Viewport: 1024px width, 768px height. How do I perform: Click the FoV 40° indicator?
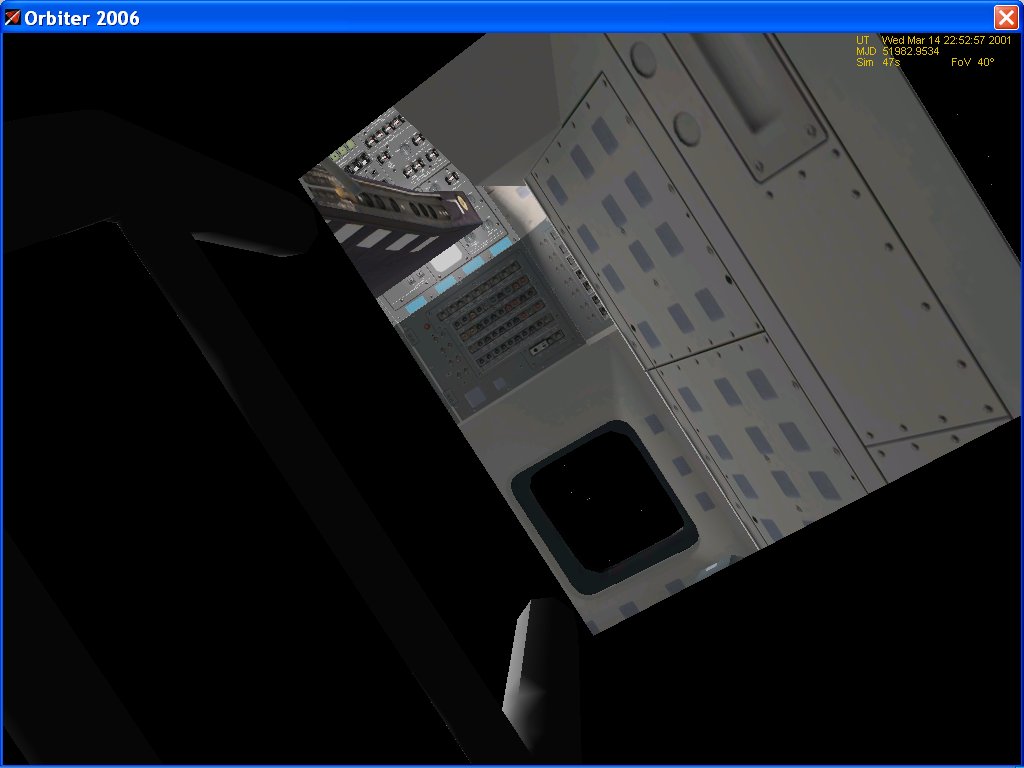pyautogui.click(x=972, y=63)
